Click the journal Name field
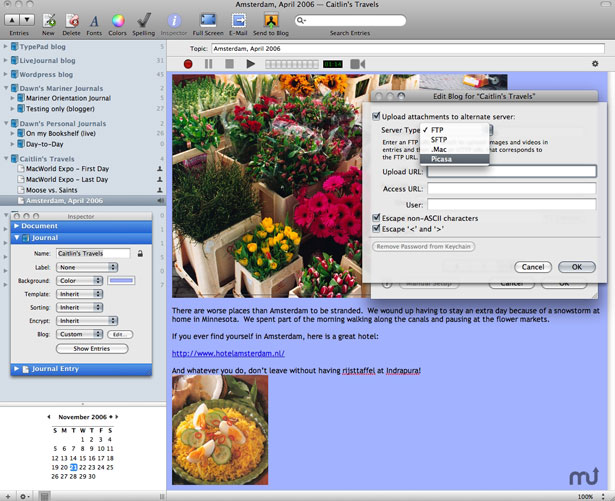 [x=93, y=253]
